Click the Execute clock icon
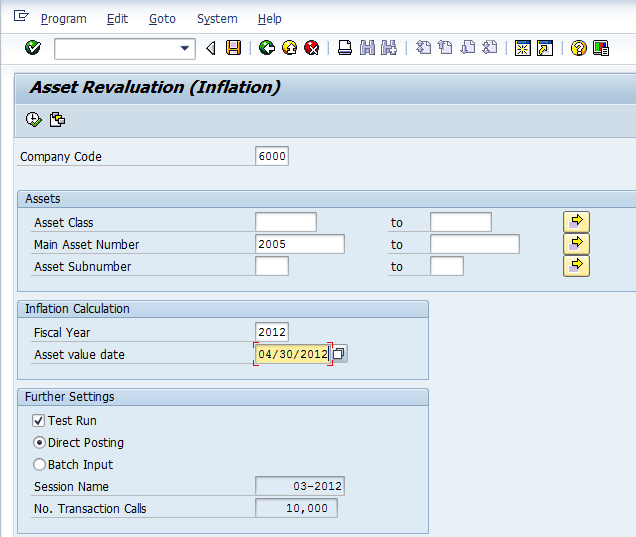 pyautogui.click(x=34, y=120)
